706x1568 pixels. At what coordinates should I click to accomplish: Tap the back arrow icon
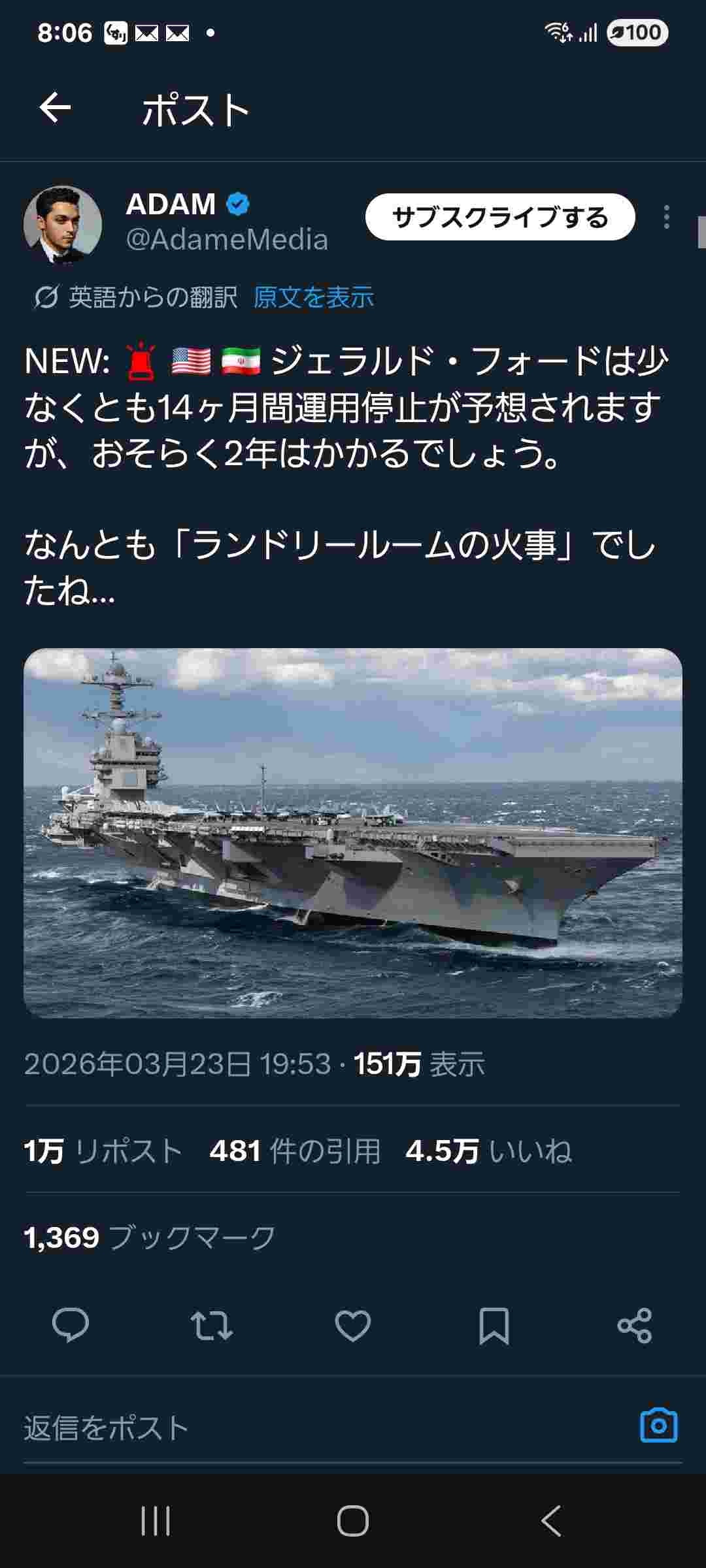point(55,108)
